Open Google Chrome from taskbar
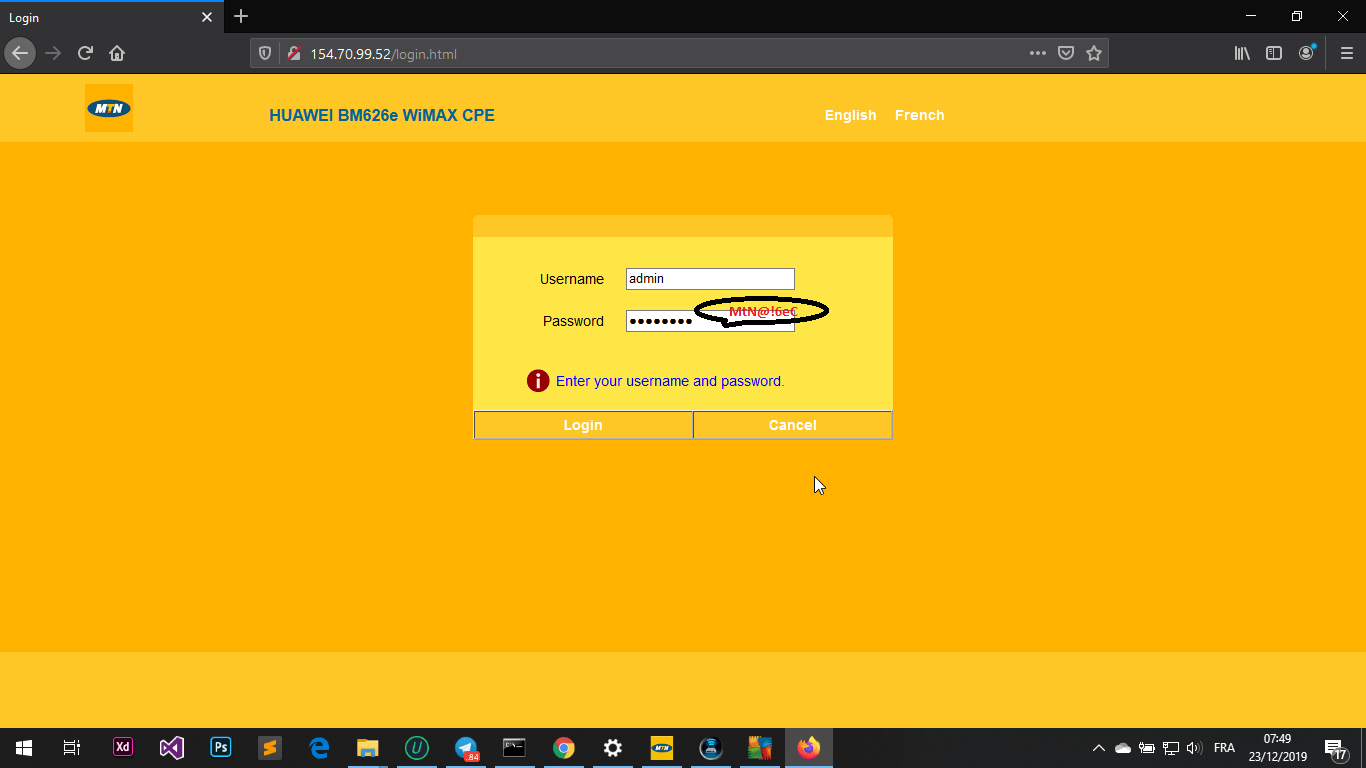Viewport: 1366px width, 768px height. coord(564,748)
